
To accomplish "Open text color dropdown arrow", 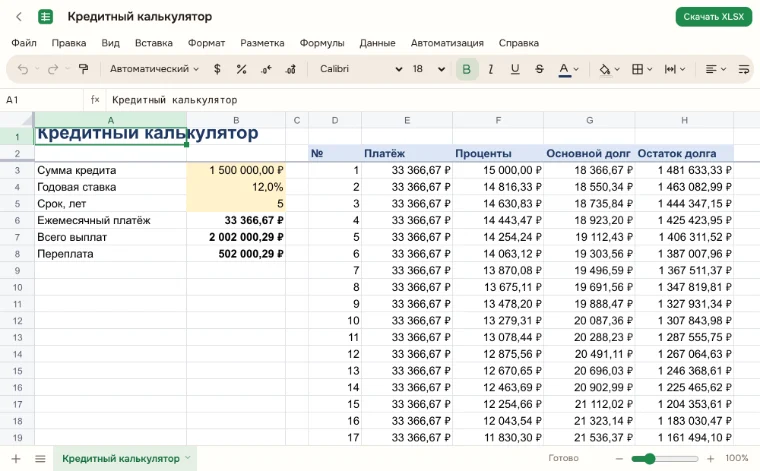I will click(576, 69).
